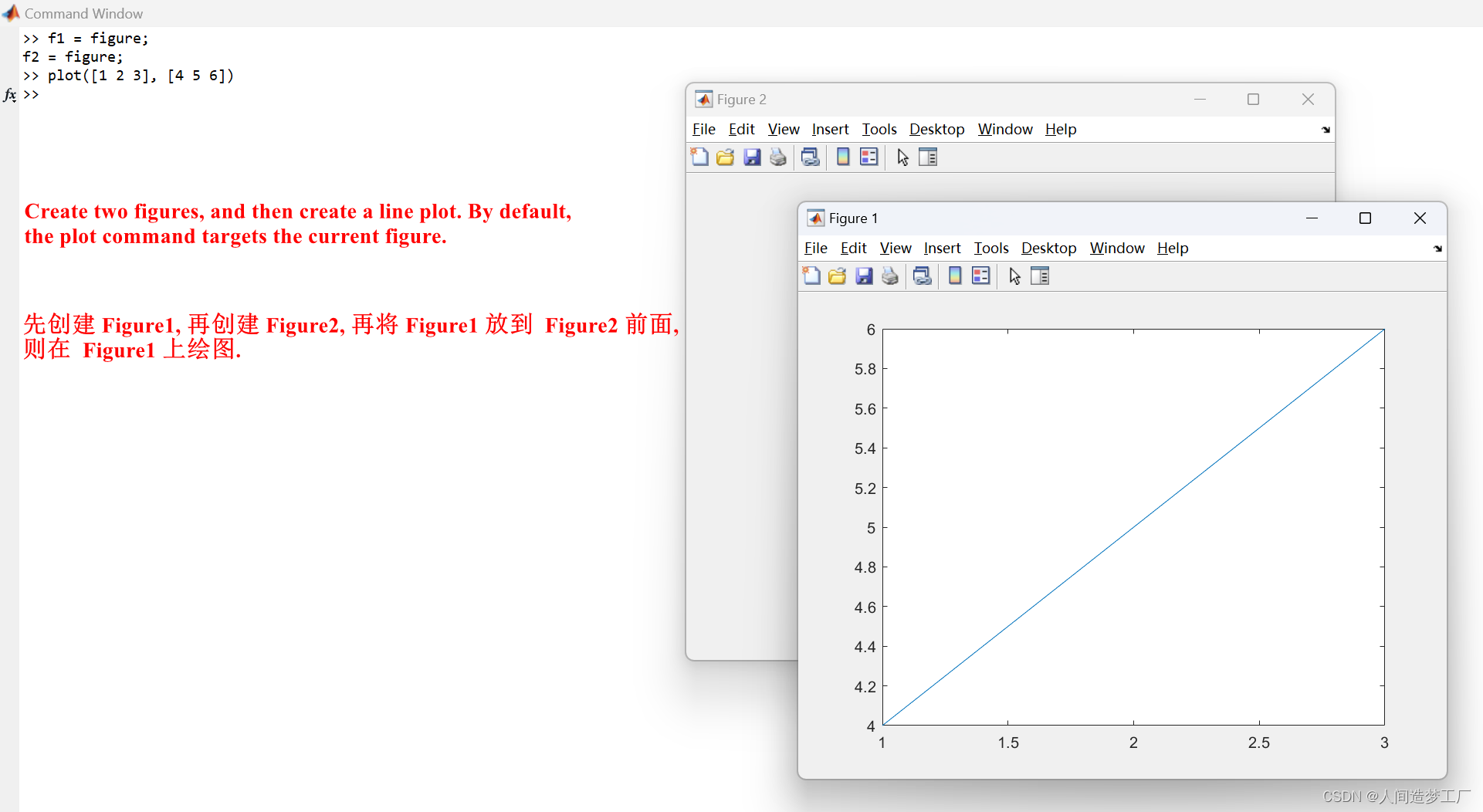This screenshot has width=1483, height=812.
Task: Click x-axis tick label 2.5
Action: 1258,743
